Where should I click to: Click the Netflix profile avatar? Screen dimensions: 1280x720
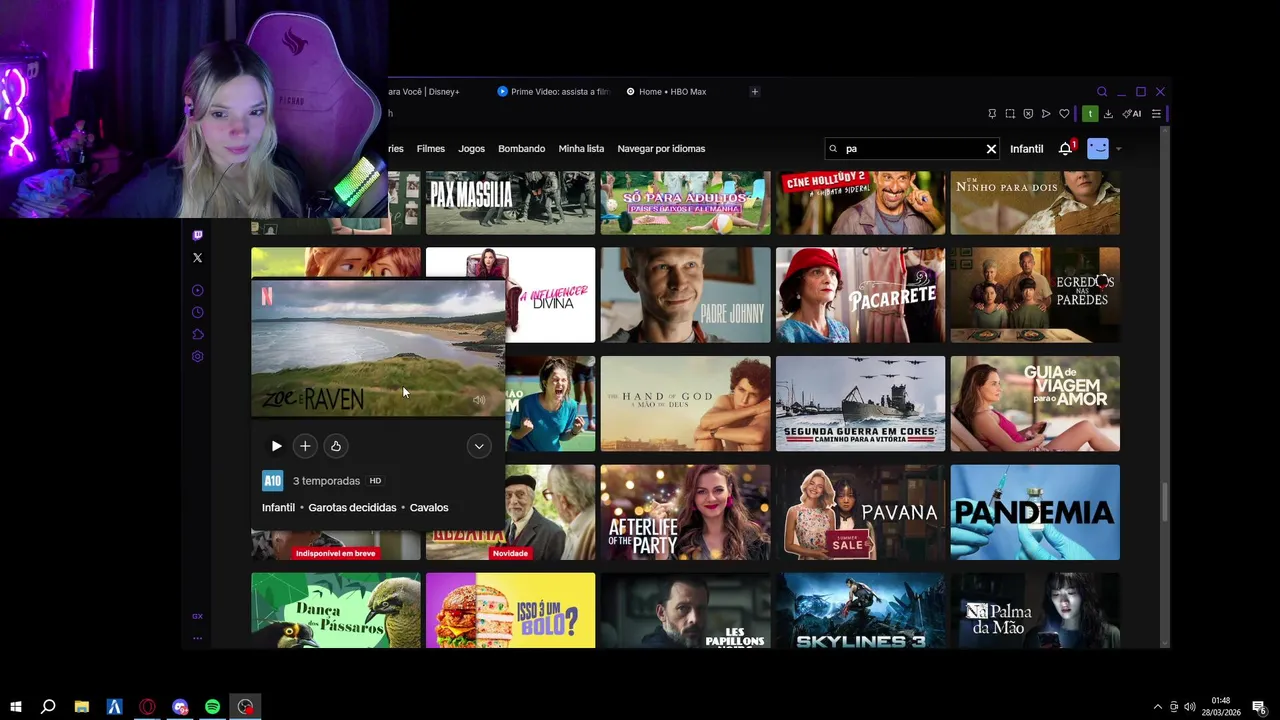click(1098, 148)
